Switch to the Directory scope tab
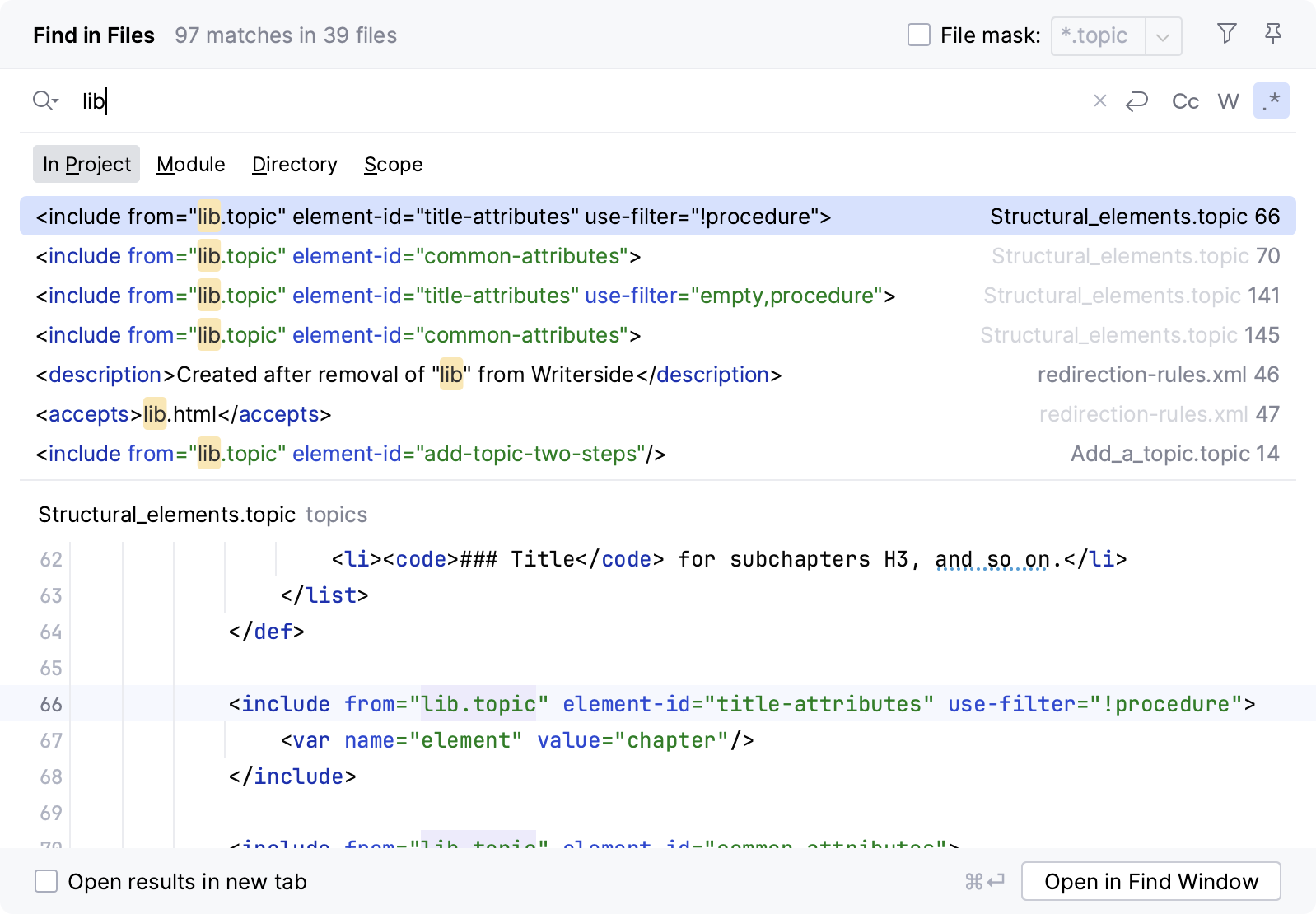This screenshot has height=914, width=1316. point(294,165)
